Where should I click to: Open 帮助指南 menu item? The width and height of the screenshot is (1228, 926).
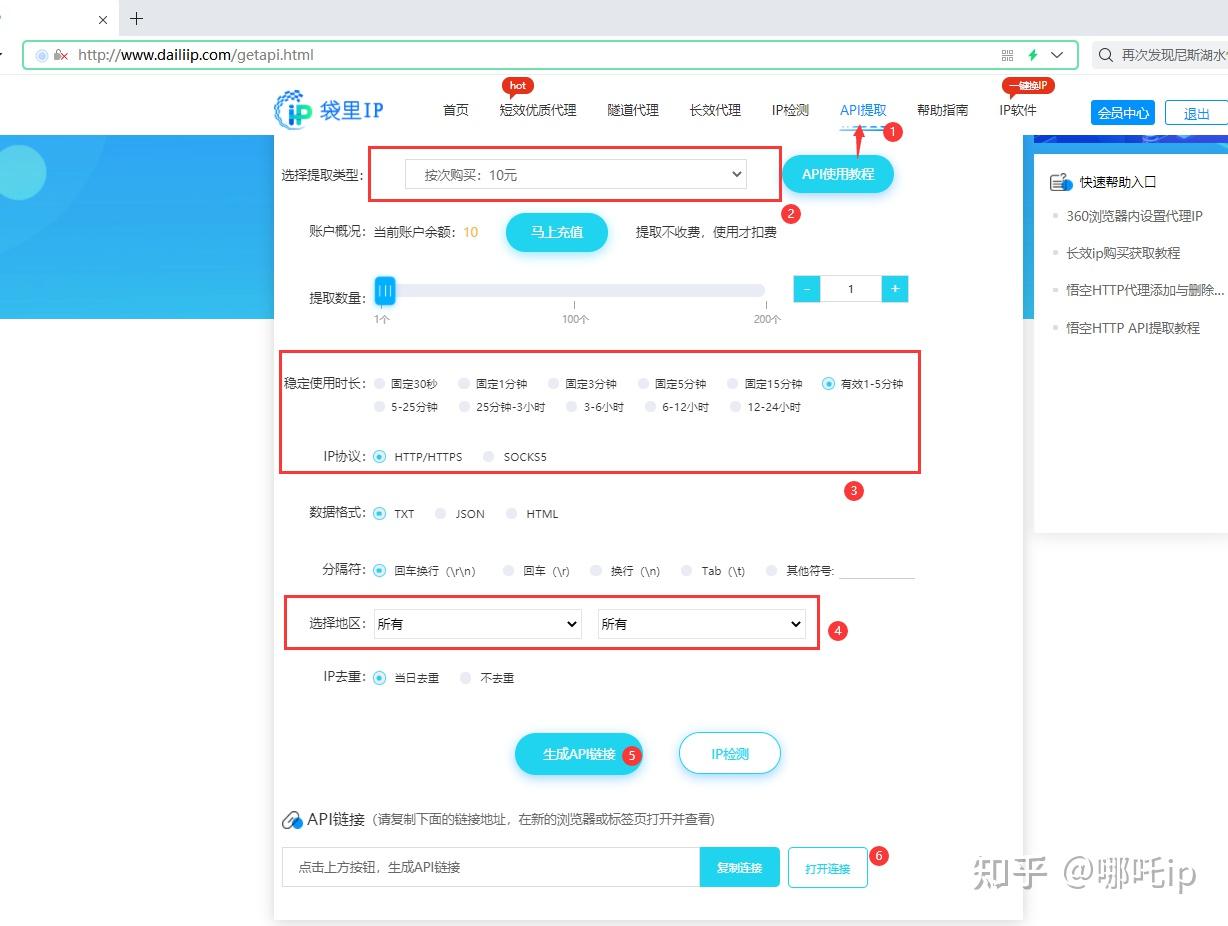(x=942, y=110)
